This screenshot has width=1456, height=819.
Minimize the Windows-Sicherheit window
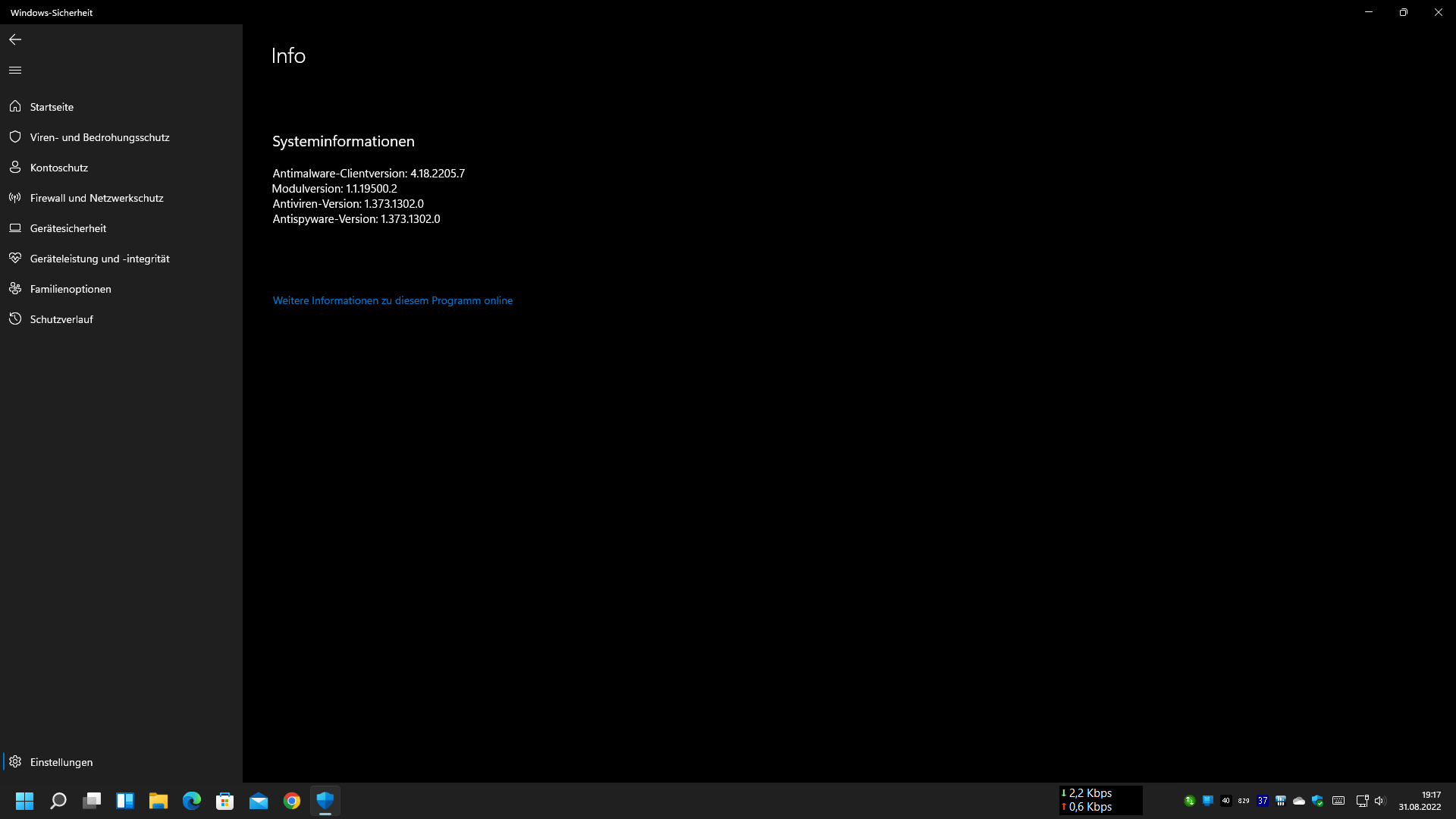[x=1369, y=12]
